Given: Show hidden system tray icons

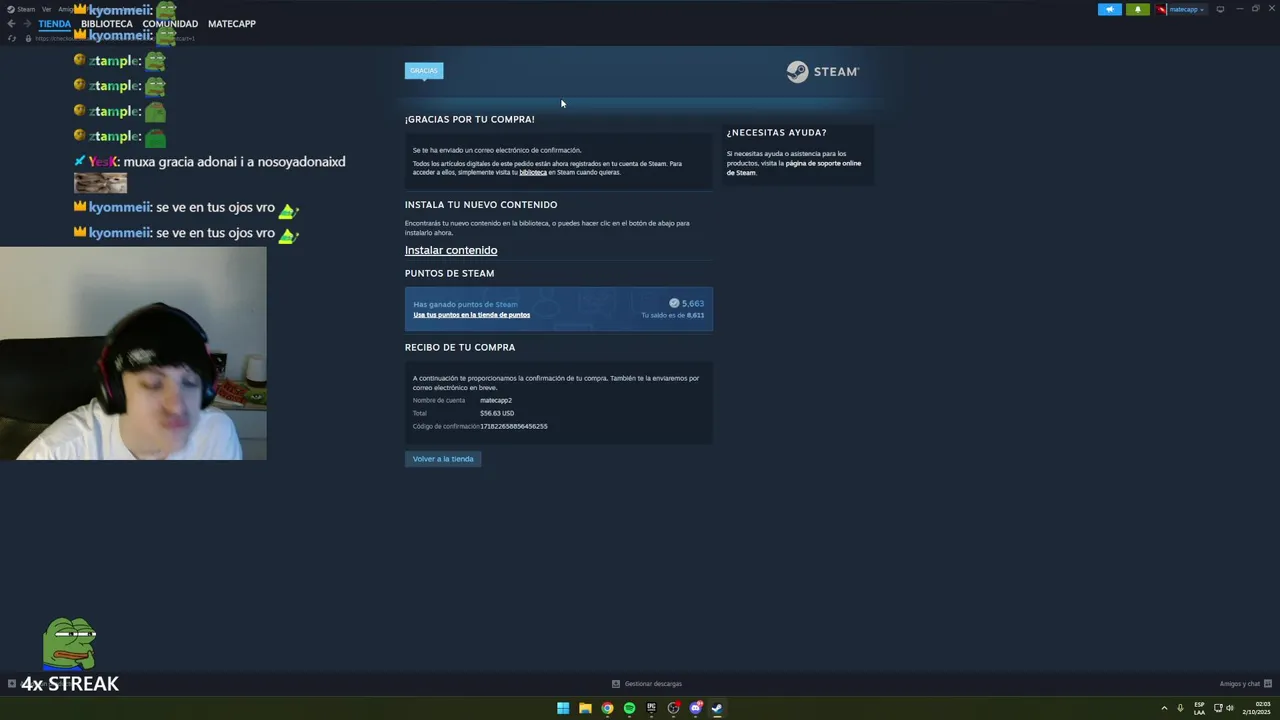Looking at the screenshot, I should [x=1164, y=708].
